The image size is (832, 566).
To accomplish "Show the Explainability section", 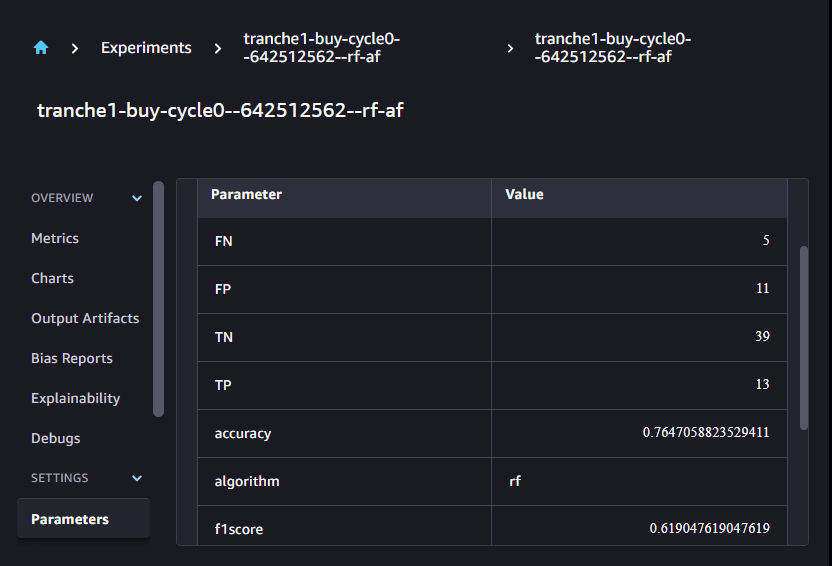I will tap(75, 398).
